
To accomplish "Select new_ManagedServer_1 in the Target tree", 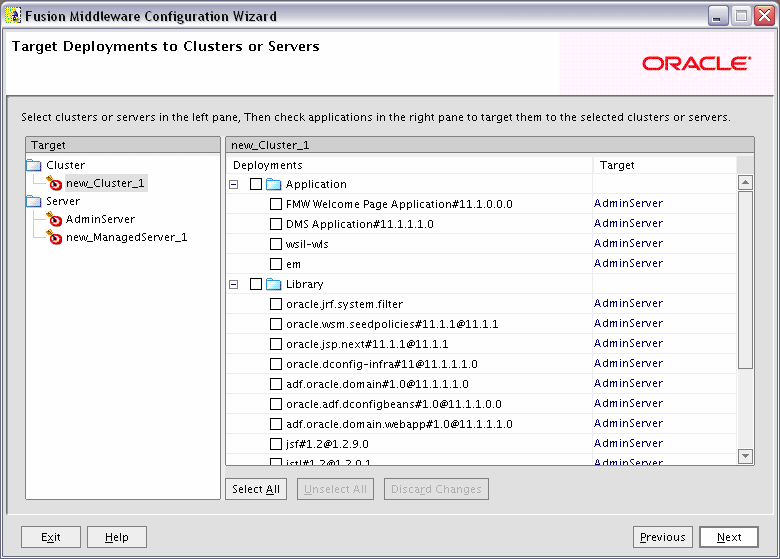I will 126,237.
